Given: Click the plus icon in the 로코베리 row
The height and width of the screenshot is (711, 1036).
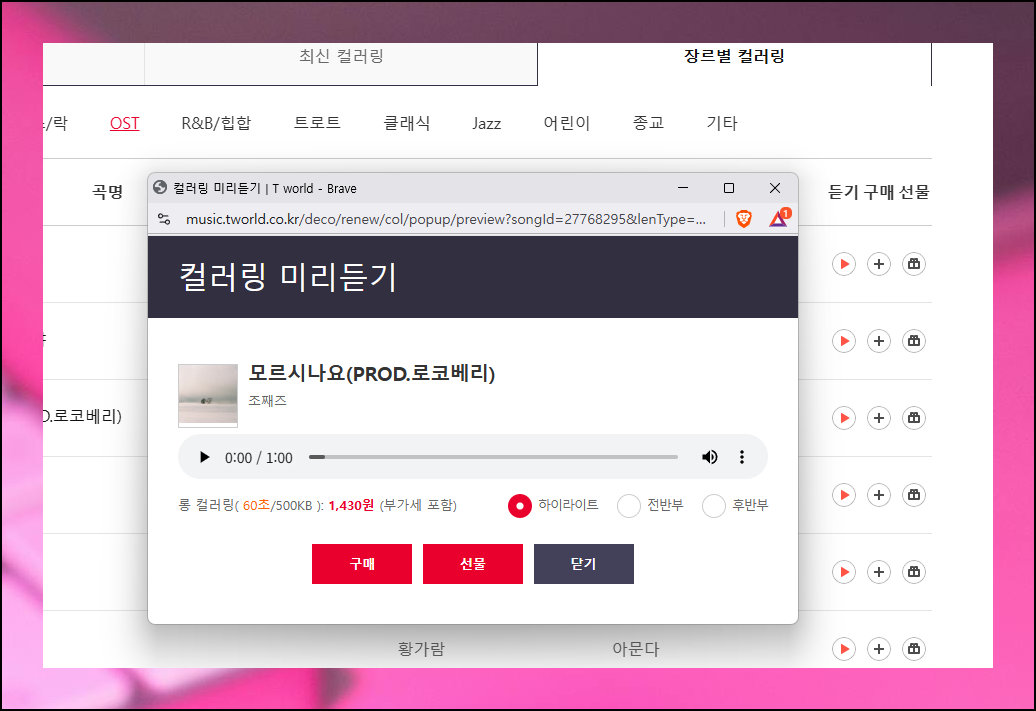Looking at the screenshot, I should click(x=879, y=418).
